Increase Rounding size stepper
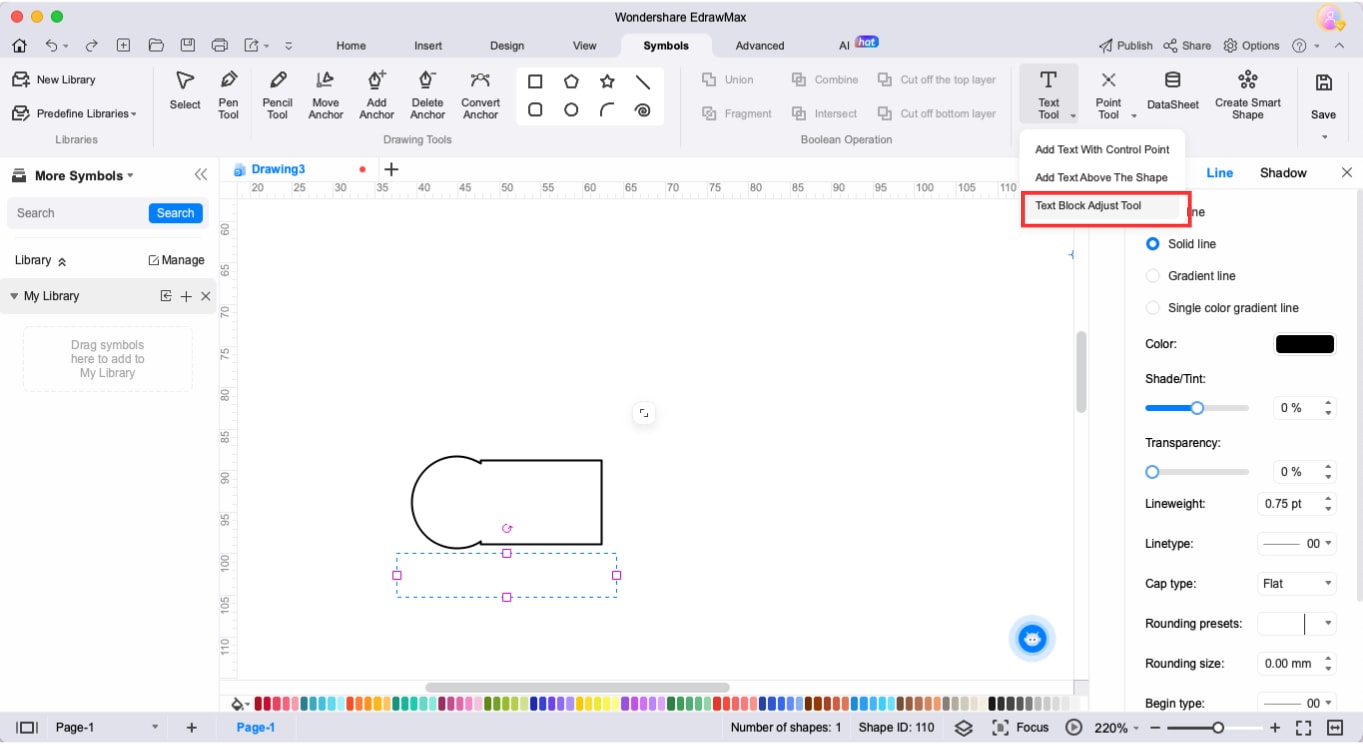Screen dimensions: 1363x744 click(1328, 659)
